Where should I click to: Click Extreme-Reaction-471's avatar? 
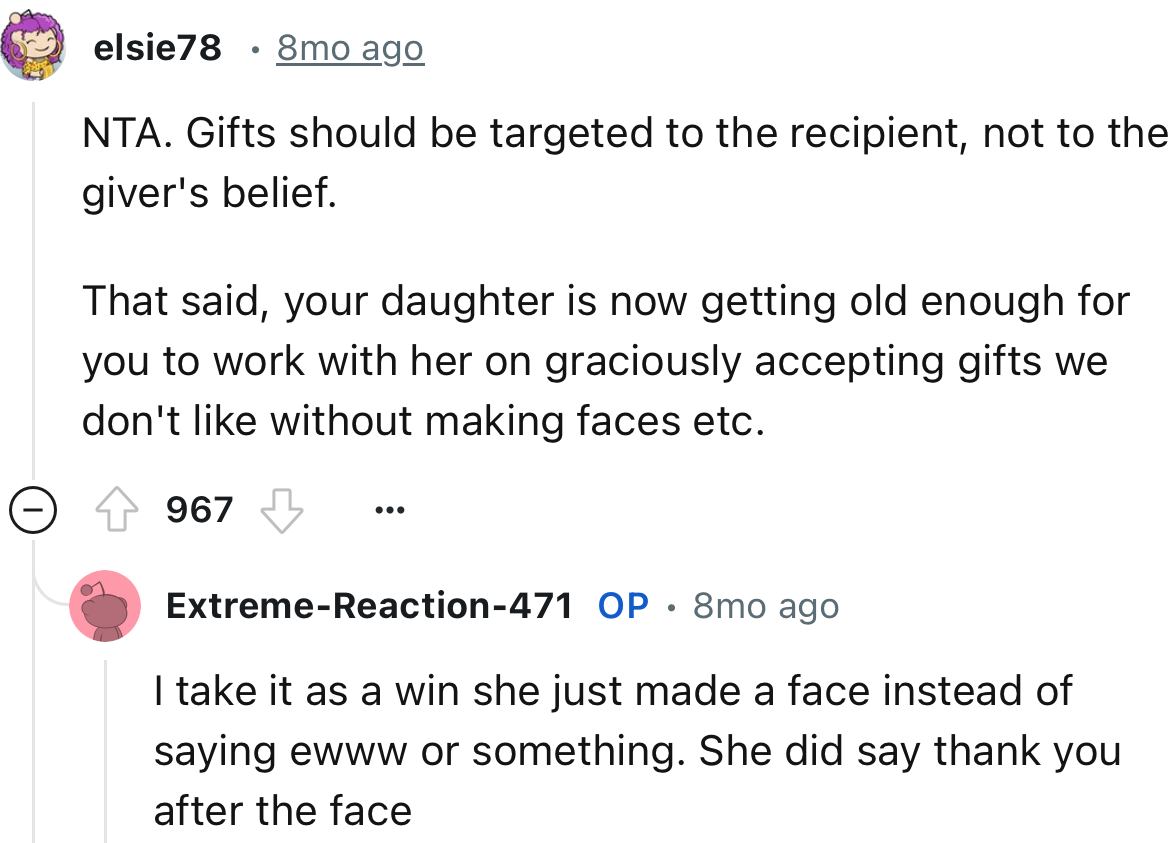pyautogui.click(x=105, y=605)
